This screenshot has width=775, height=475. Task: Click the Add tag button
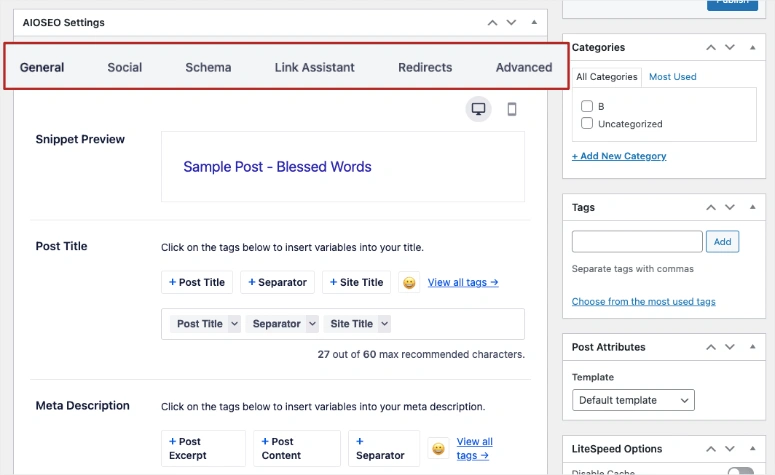[722, 241]
